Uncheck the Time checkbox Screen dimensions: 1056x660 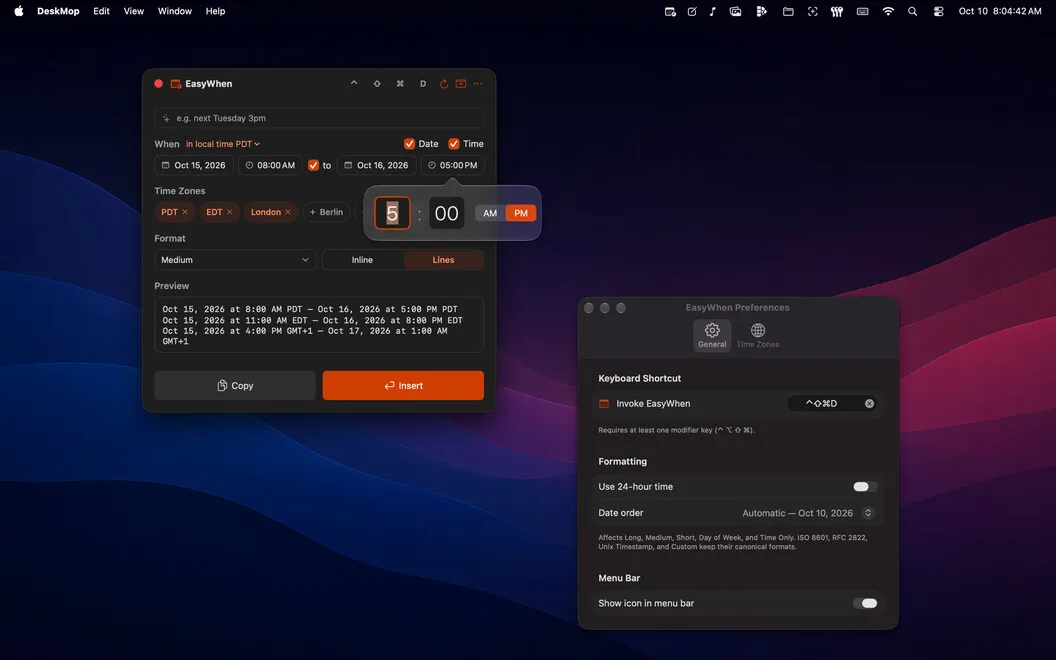pyautogui.click(x=454, y=143)
